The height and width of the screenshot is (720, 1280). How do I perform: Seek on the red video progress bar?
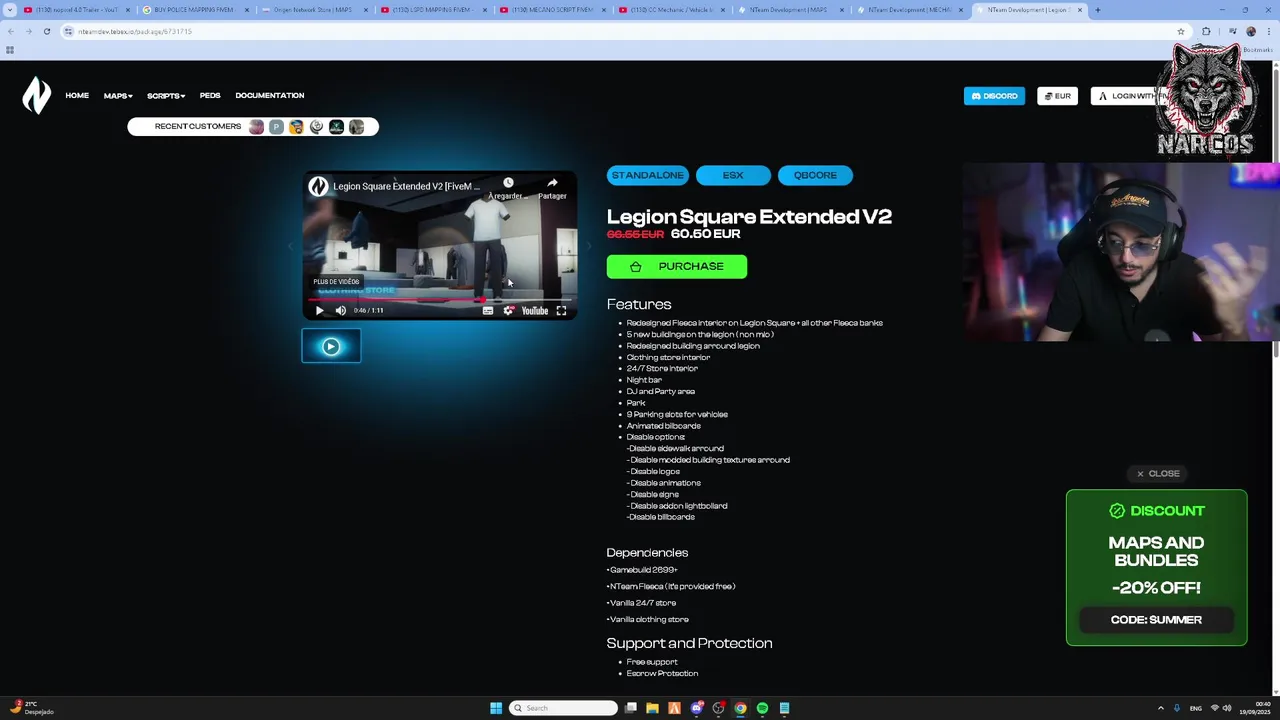[440, 298]
